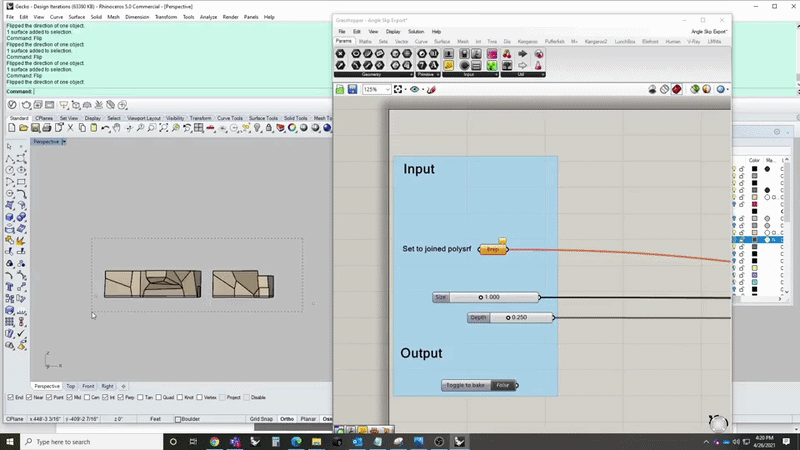The image size is (800, 450).
Task: Click the light bulb Hide icon in Rhino toolbar
Action: click(x=257, y=128)
